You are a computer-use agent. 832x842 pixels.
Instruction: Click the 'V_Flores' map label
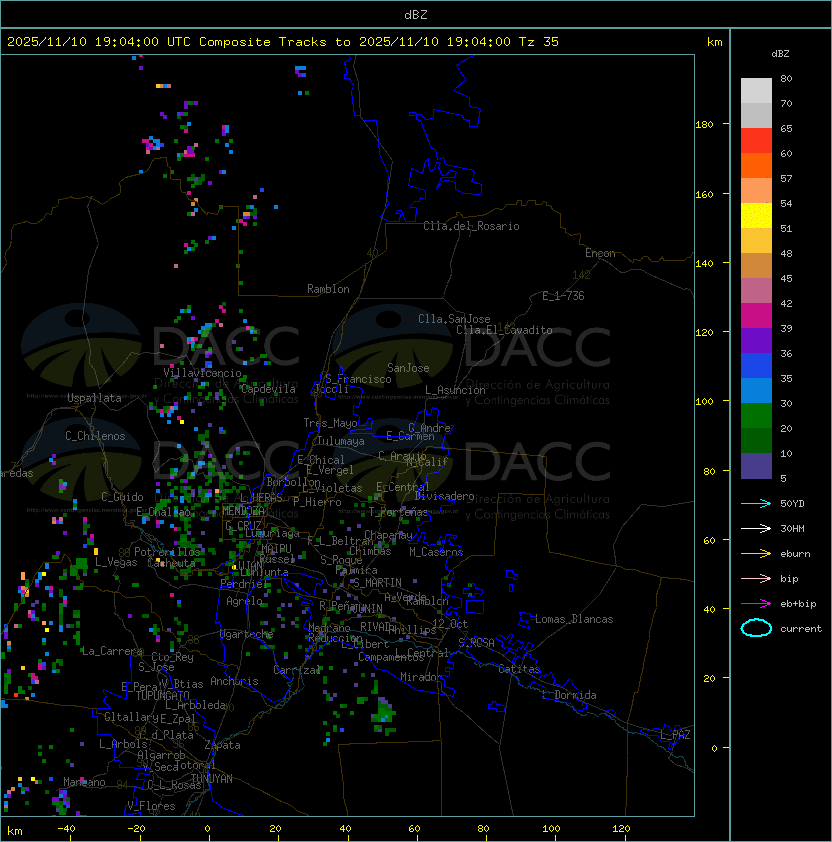pyautogui.click(x=151, y=805)
